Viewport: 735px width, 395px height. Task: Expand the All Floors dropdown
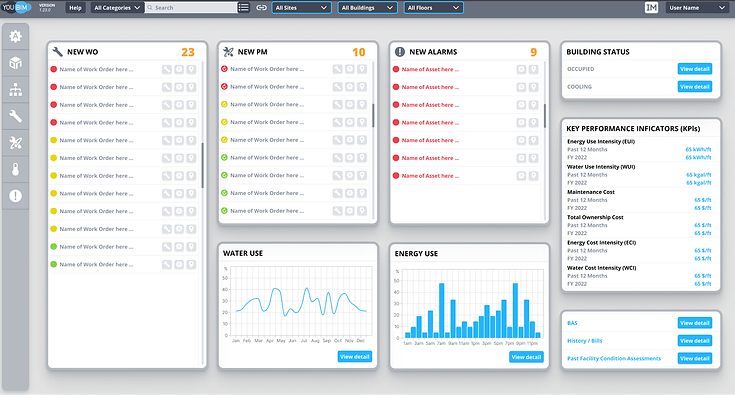[x=434, y=7]
